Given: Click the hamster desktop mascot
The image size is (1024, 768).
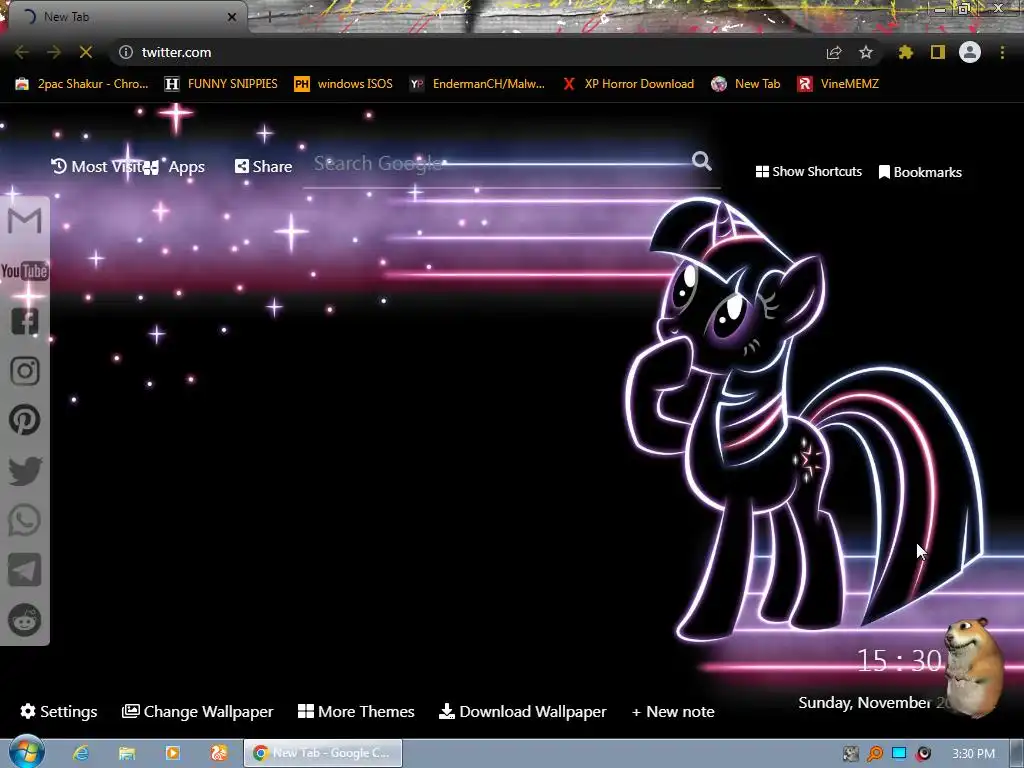Looking at the screenshot, I should click(x=973, y=666).
